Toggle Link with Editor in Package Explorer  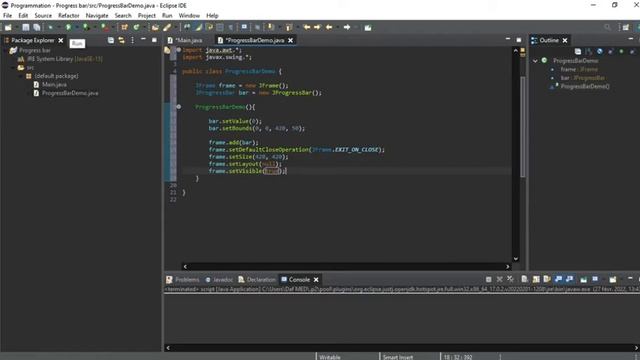pos(121,40)
